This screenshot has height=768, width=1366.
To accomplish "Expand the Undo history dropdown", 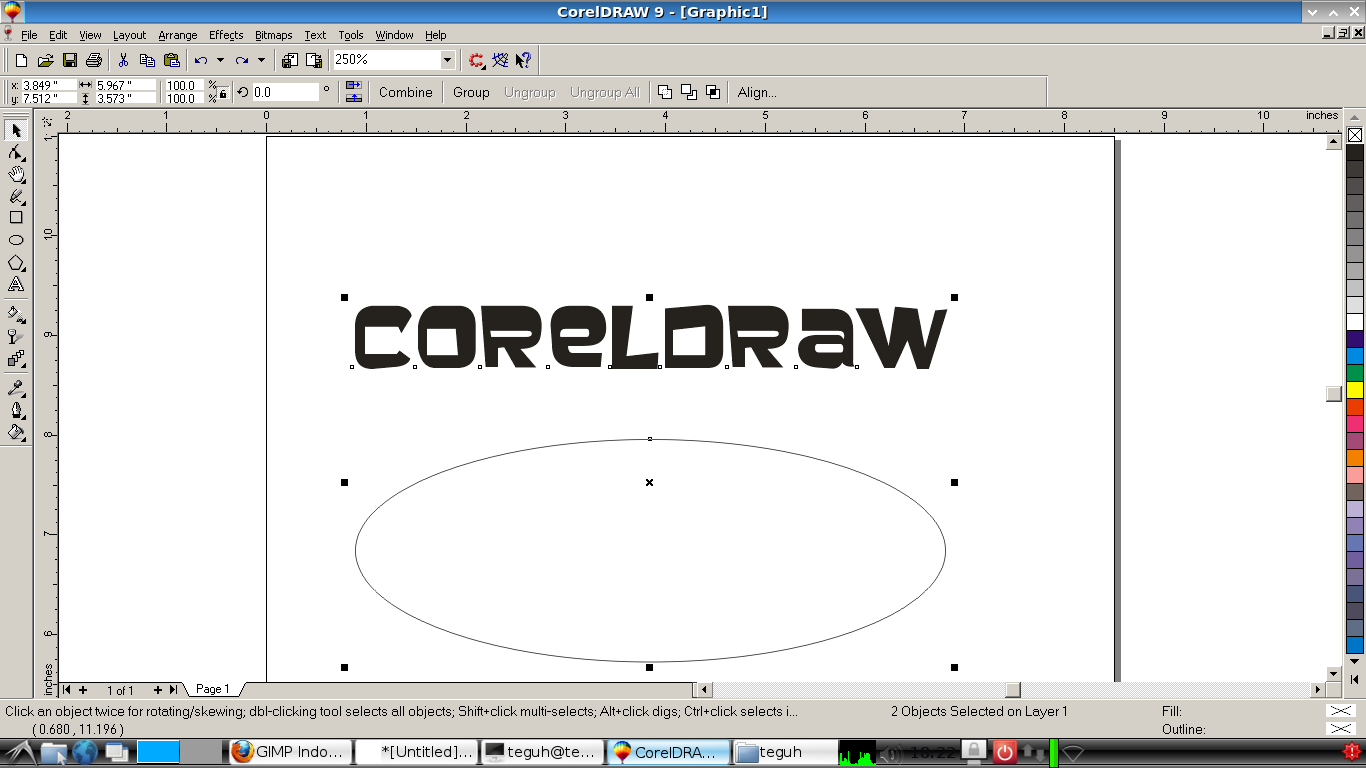I will point(220,60).
